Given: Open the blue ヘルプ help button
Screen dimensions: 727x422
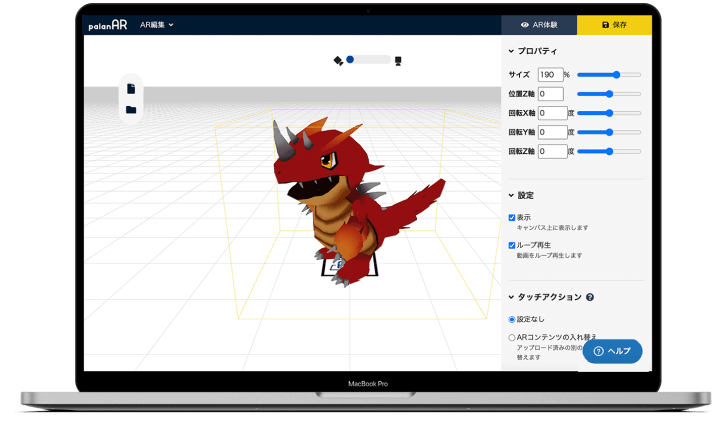Looking at the screenshot, I should [x=612, y=351].
